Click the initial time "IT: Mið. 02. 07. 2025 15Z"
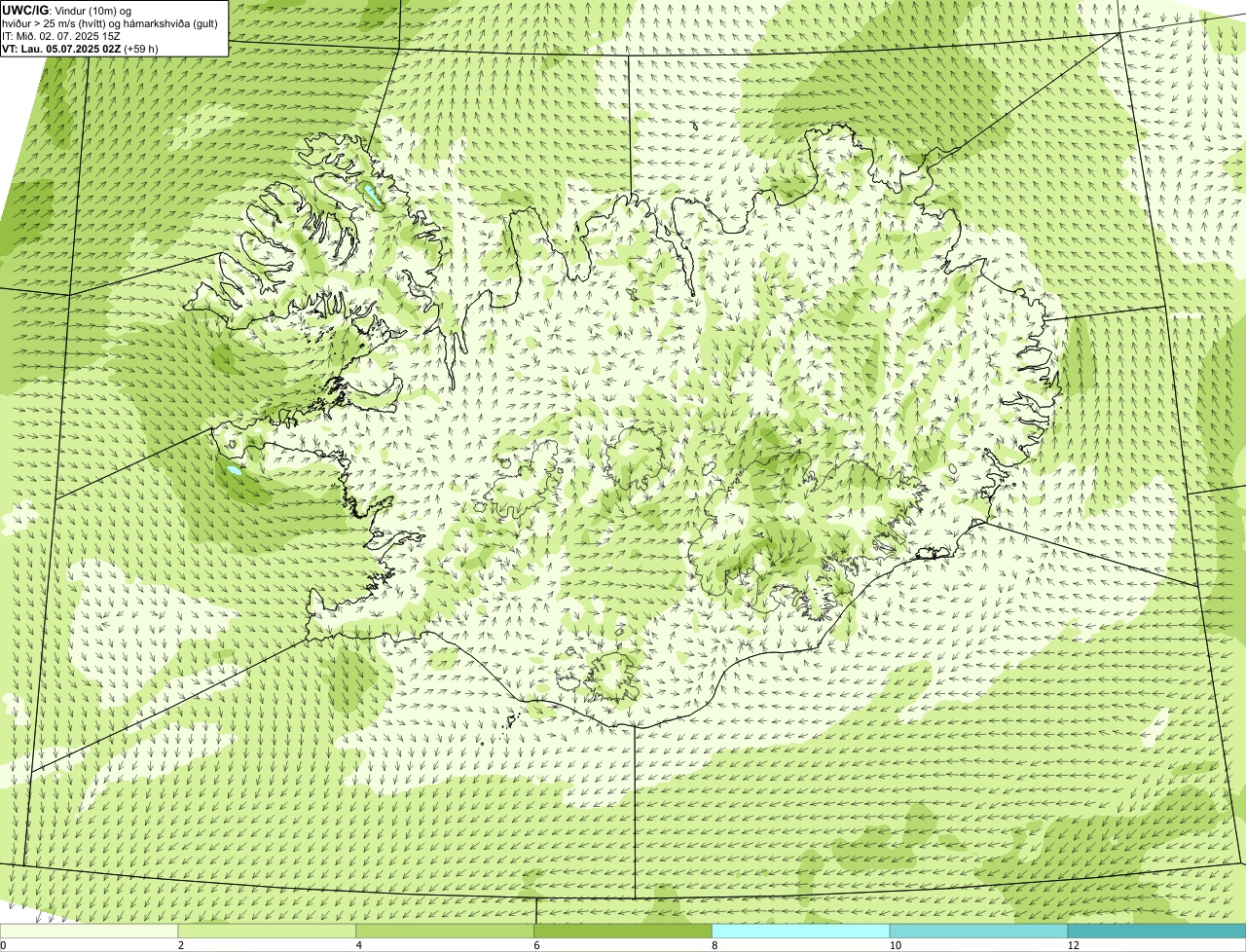The height and width of the screenshot is (952, 1246). click(x=62, y=35)
